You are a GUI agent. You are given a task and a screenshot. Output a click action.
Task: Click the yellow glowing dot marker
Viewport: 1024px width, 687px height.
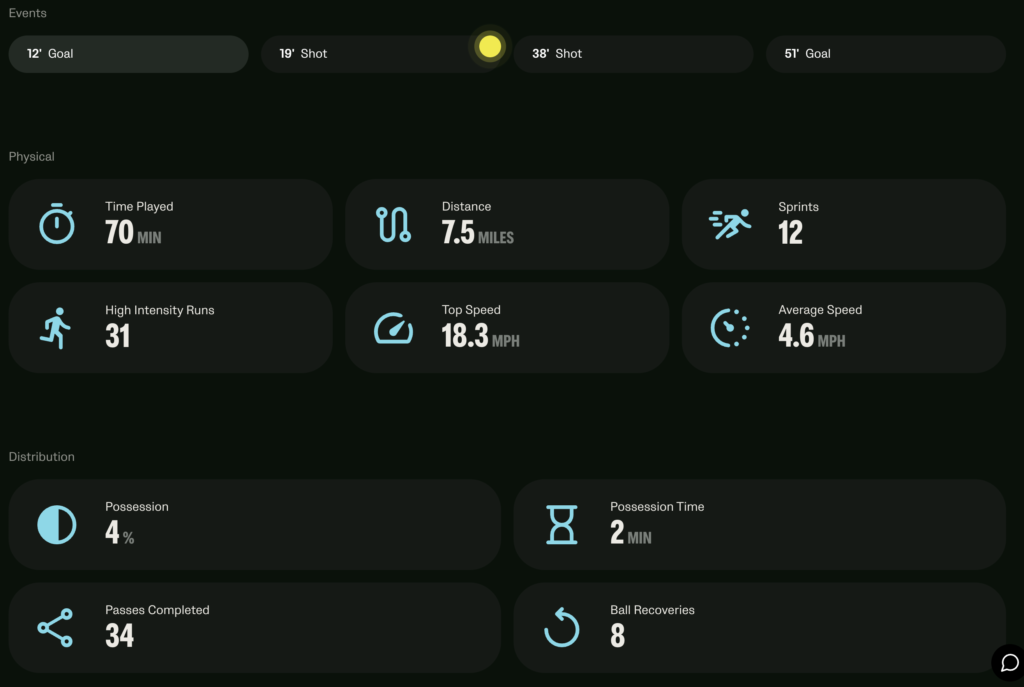tap(490, 46)
